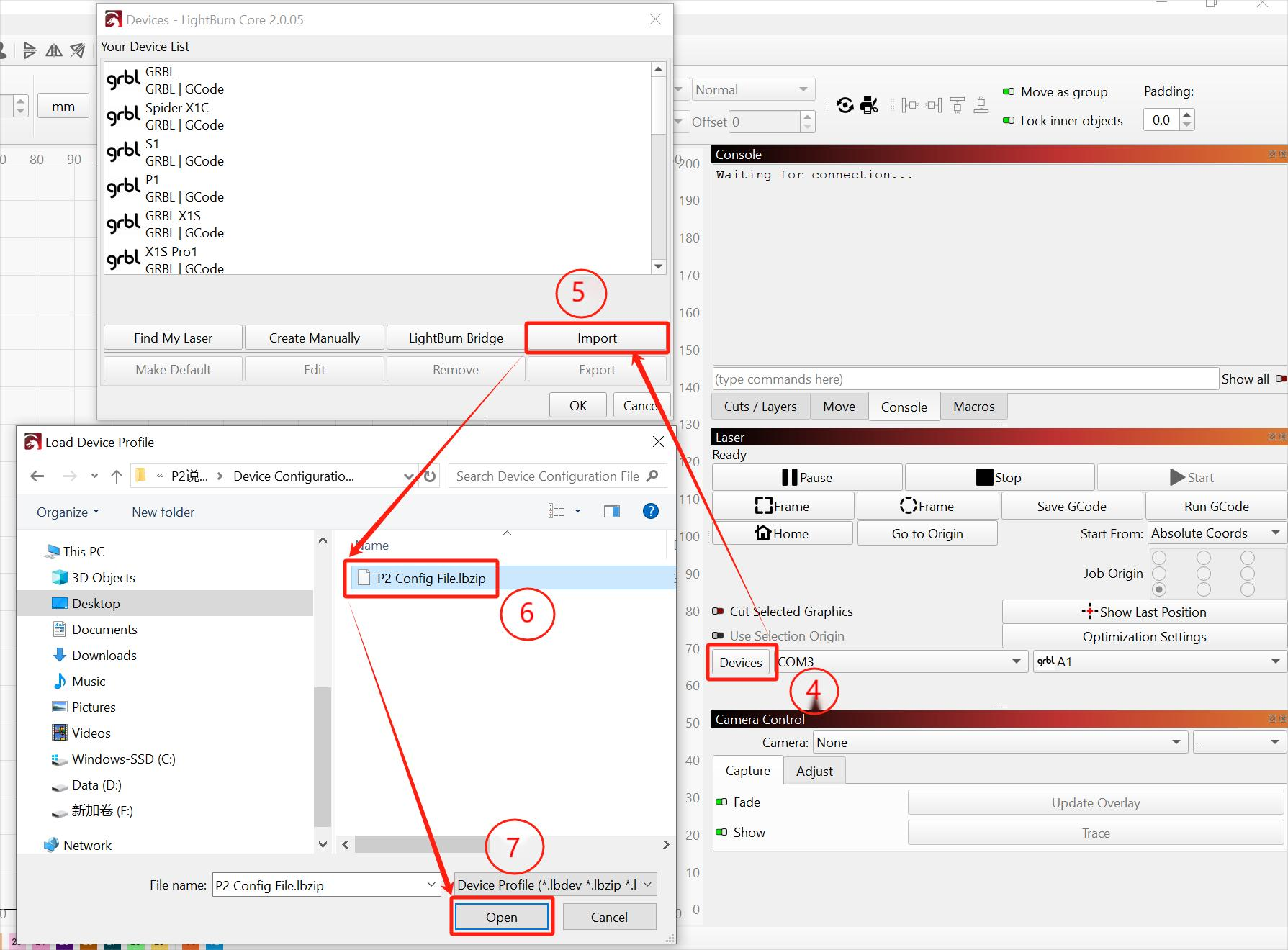Screen dimensions: 1288x950
Task: Select the top-left Job Origin radio button
Action: click(1159, 558)
